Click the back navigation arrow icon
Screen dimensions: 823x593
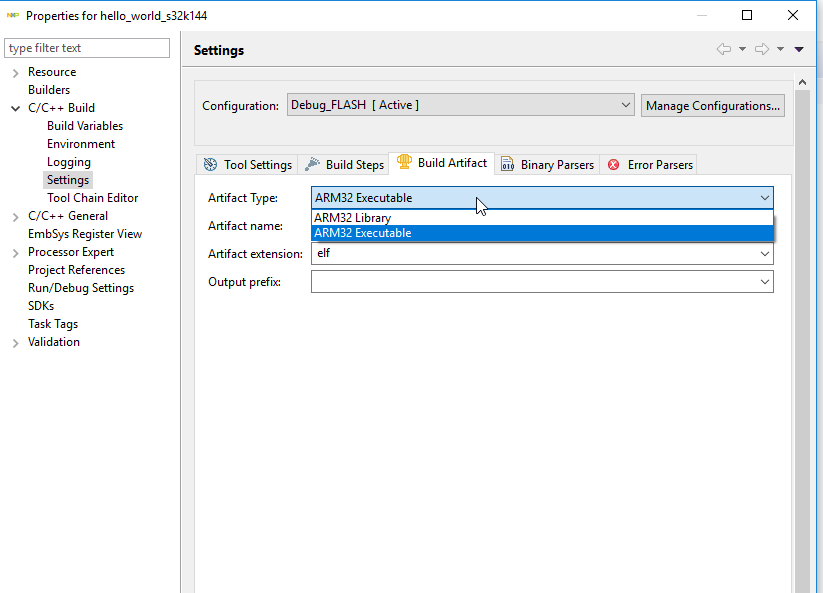click(x=724, y=49)
